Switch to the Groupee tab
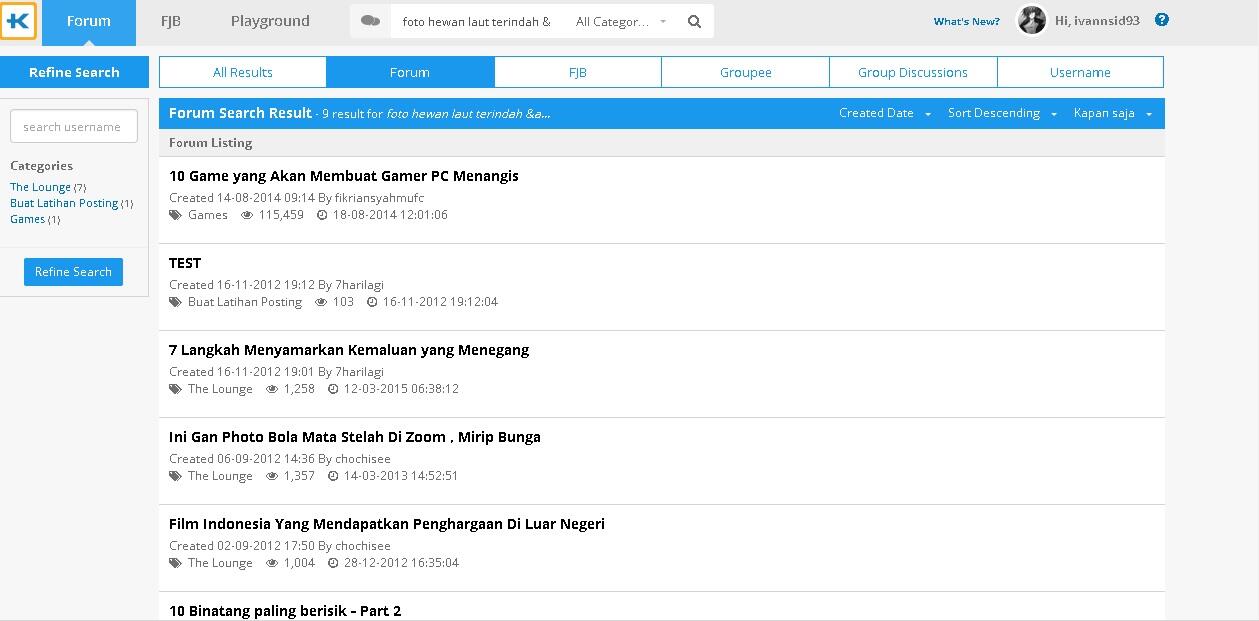Viewport: 1259px width, 621px height. coord(746,72)
